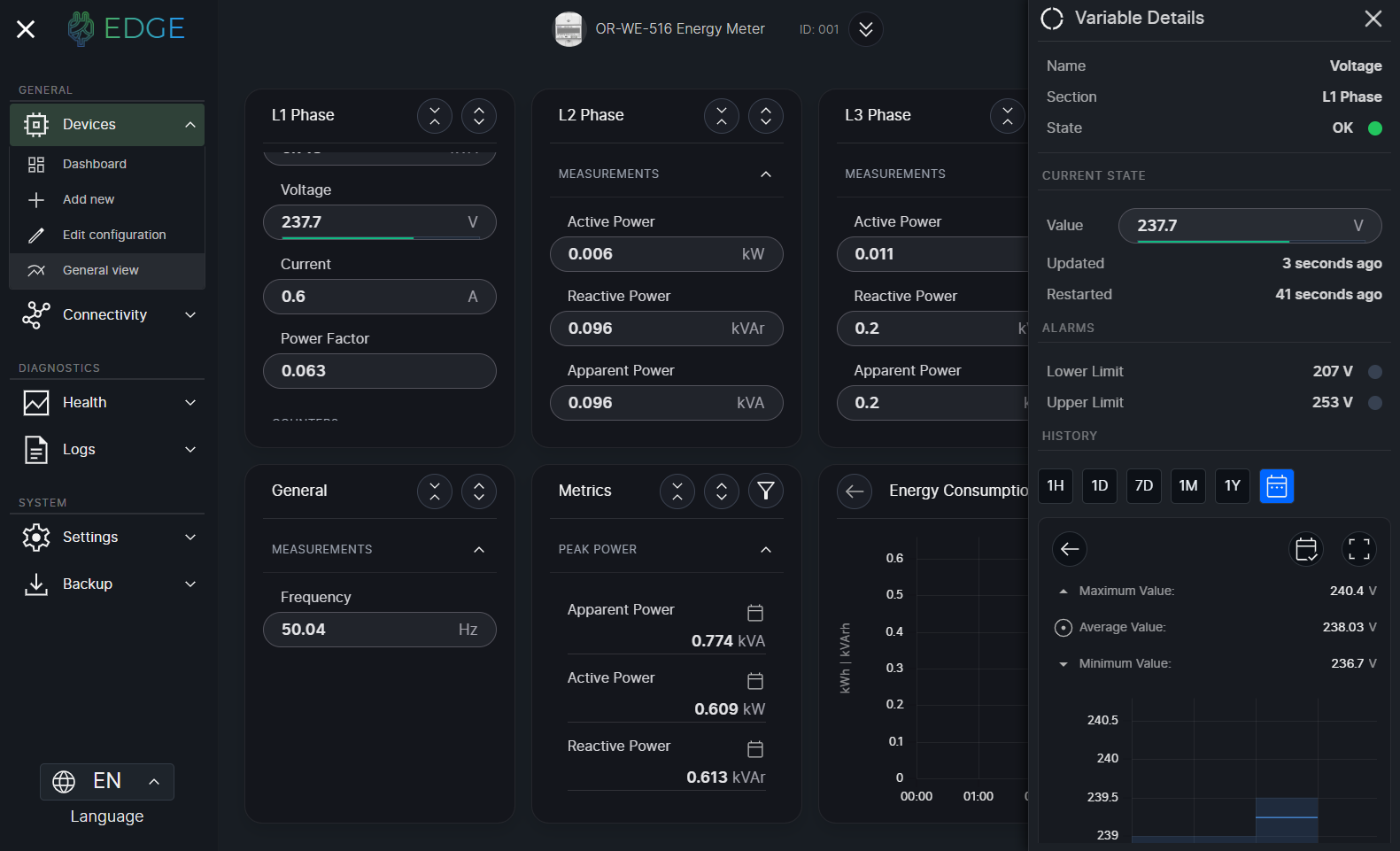Click the Health chart icon

[x=36, y=403]
